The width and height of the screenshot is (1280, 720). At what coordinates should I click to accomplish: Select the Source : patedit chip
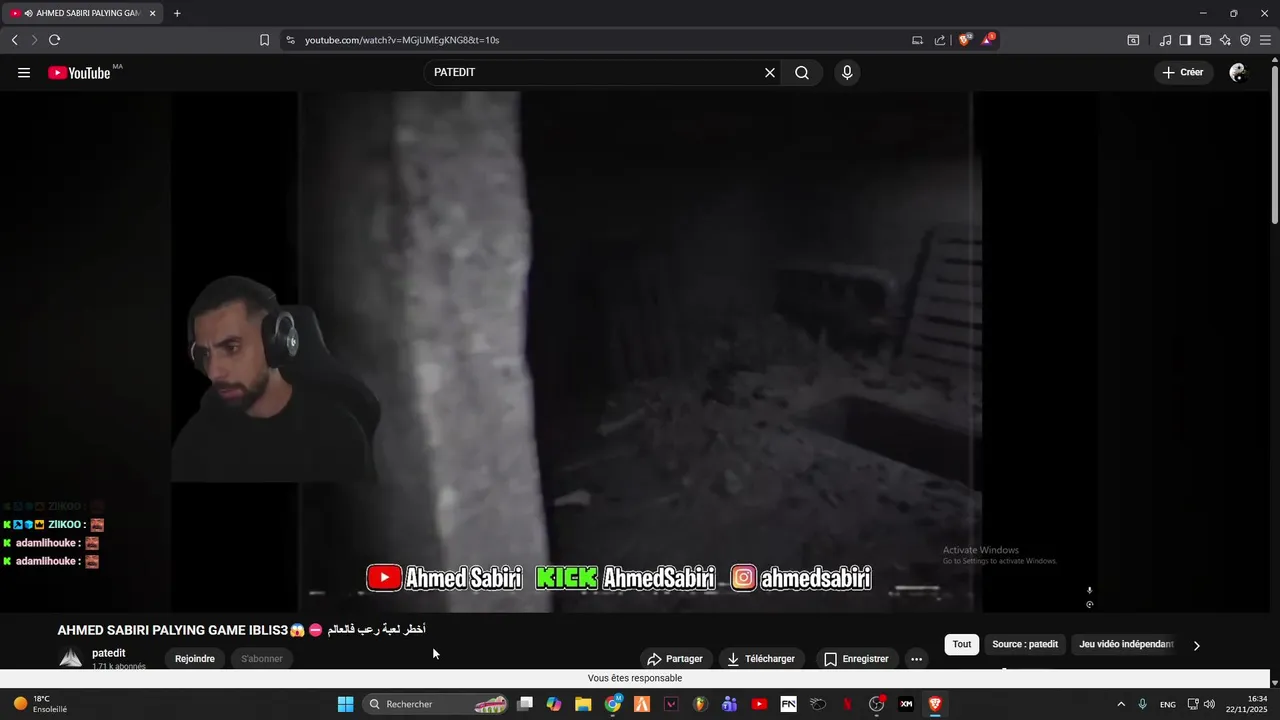tap(1025, 644)
